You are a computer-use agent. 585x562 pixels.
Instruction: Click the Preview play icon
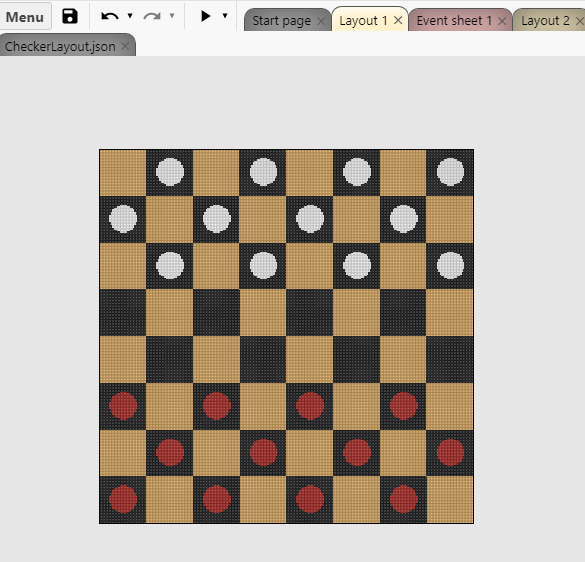pos(205,16)
